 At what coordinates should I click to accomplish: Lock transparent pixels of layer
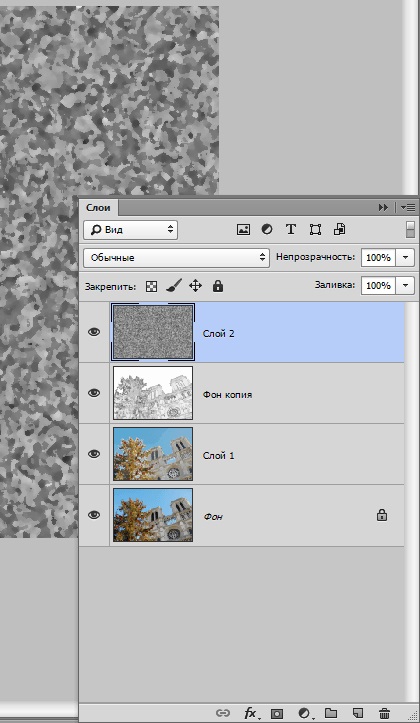[x=151, y=287]
